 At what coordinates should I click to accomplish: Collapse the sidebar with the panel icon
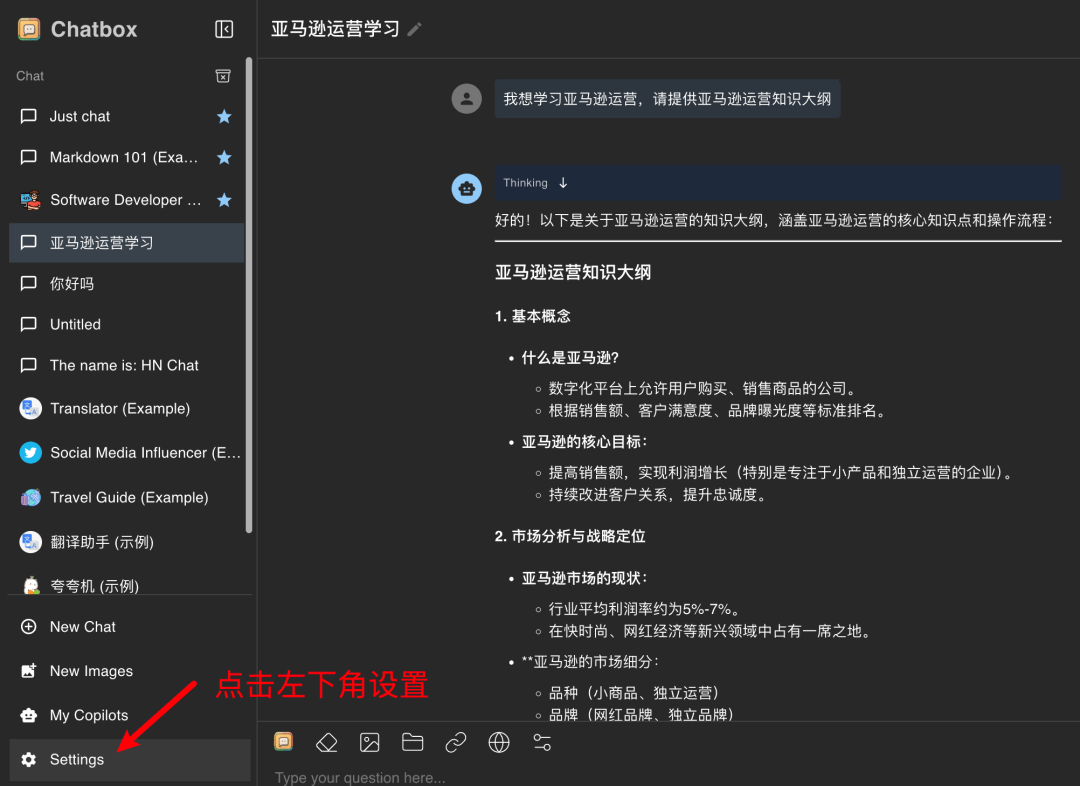click(224, 29)
